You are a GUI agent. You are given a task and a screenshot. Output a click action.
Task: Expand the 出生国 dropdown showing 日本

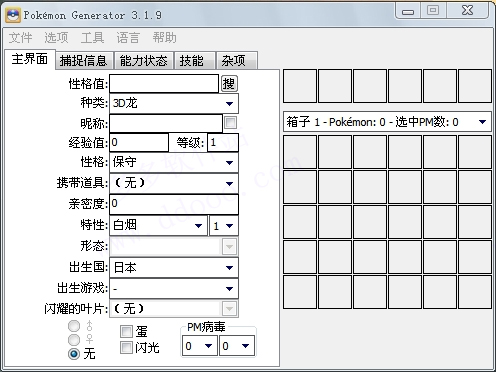(x=174, y=267)
